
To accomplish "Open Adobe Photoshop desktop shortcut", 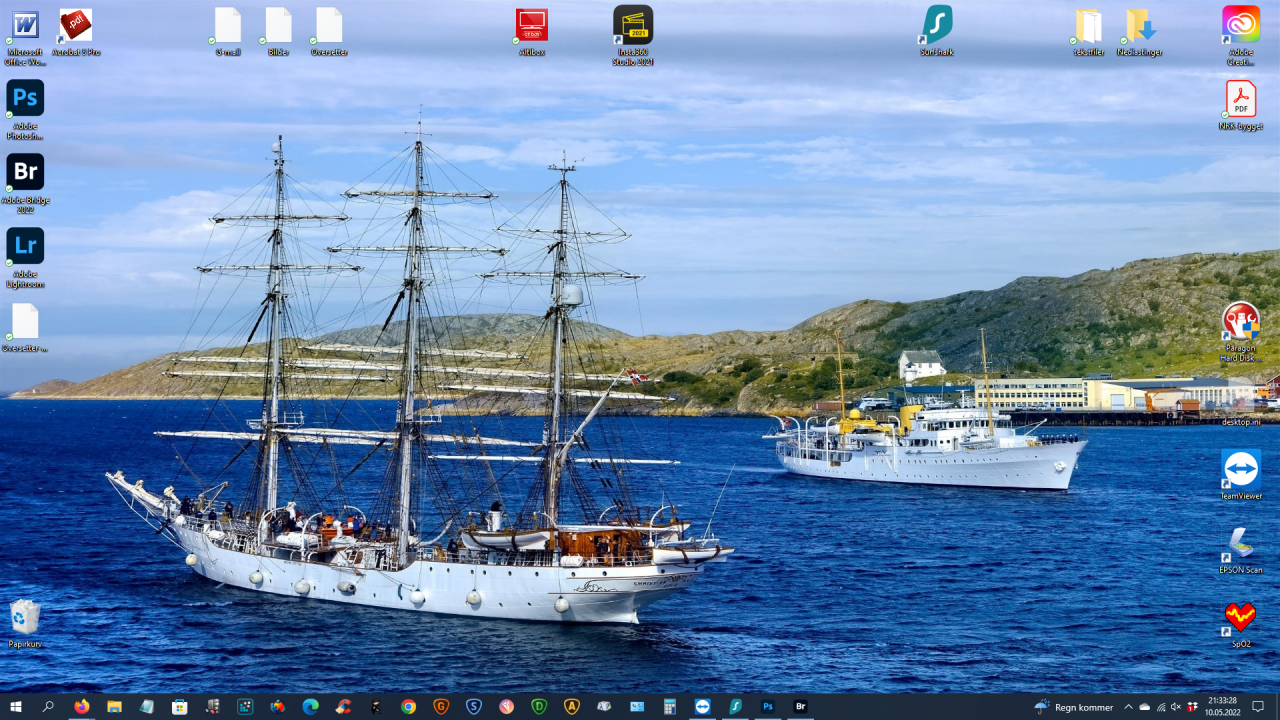I will [x=25, y=99].
